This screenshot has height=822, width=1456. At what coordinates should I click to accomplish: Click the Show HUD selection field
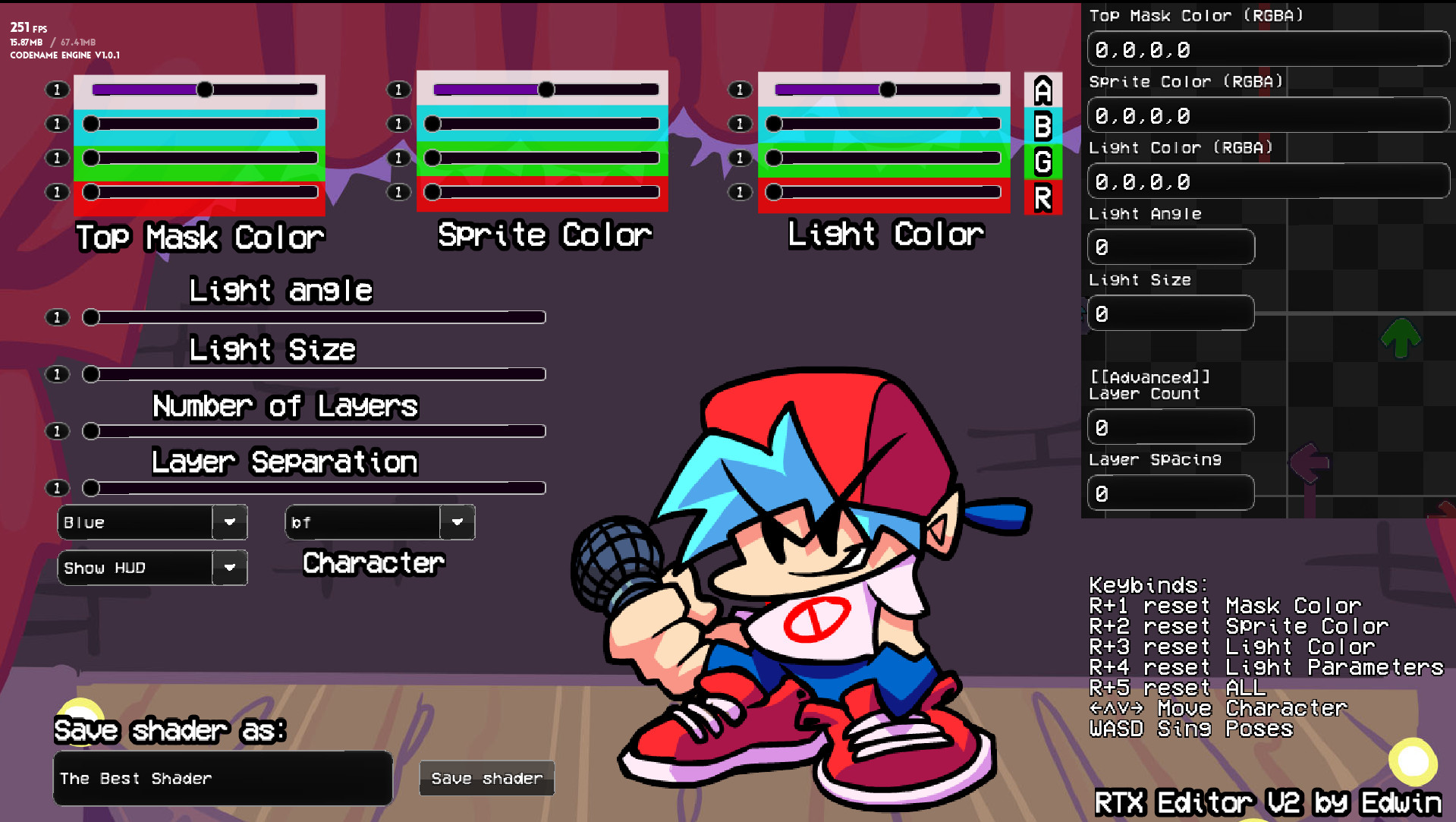(x=135, y=568)
